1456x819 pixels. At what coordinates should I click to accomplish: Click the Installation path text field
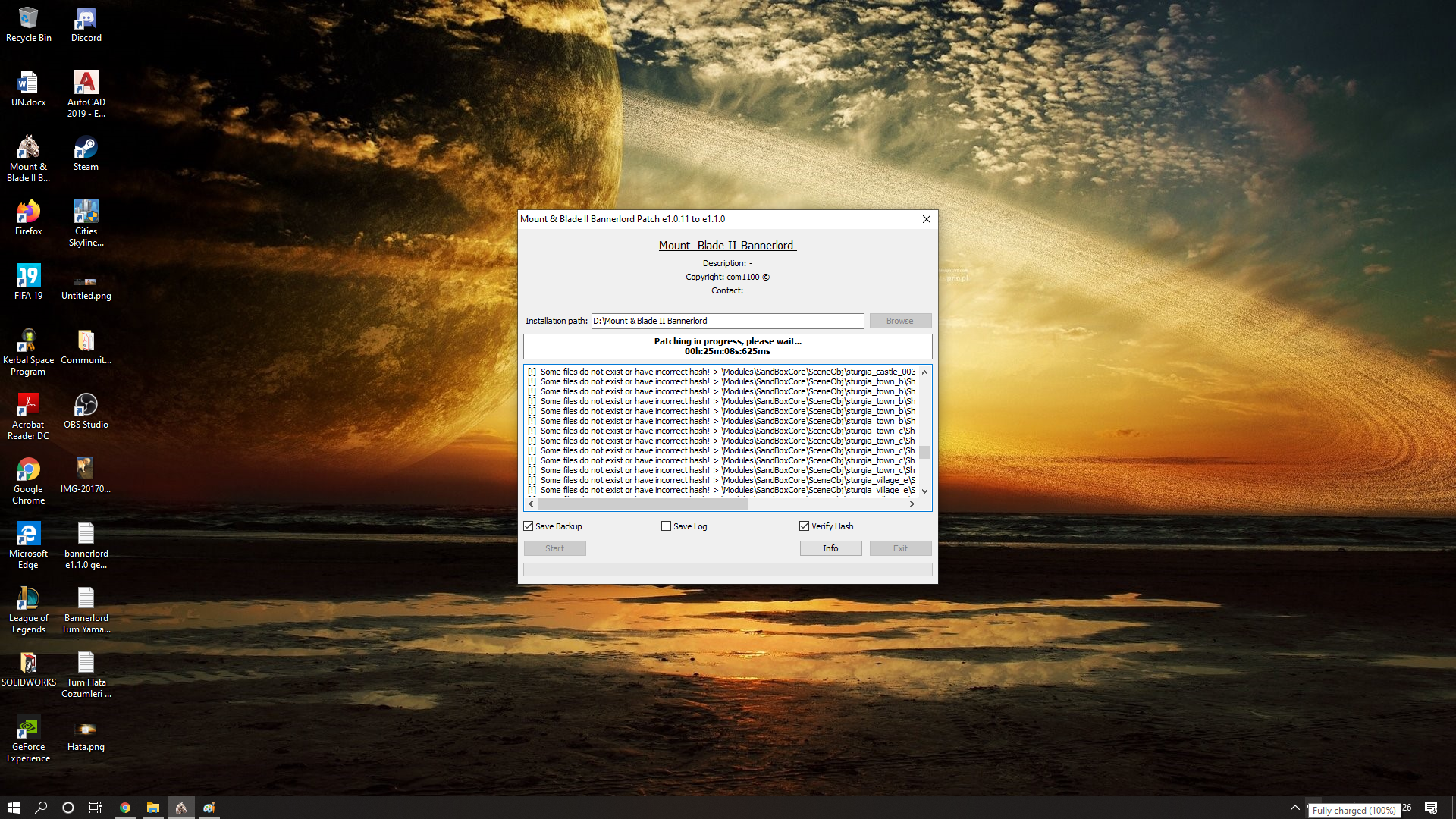tap(727, 321)
